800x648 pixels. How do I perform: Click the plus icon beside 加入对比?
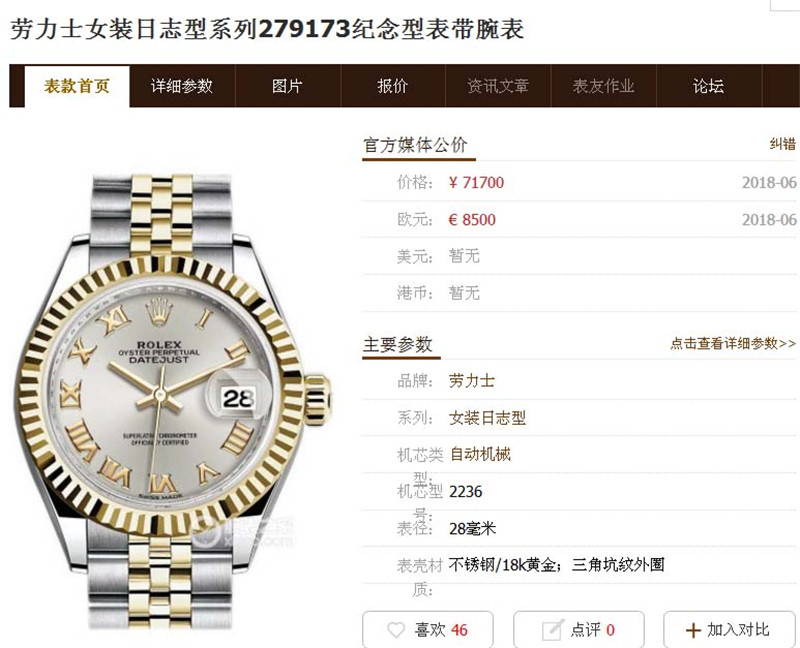[693, 630]
